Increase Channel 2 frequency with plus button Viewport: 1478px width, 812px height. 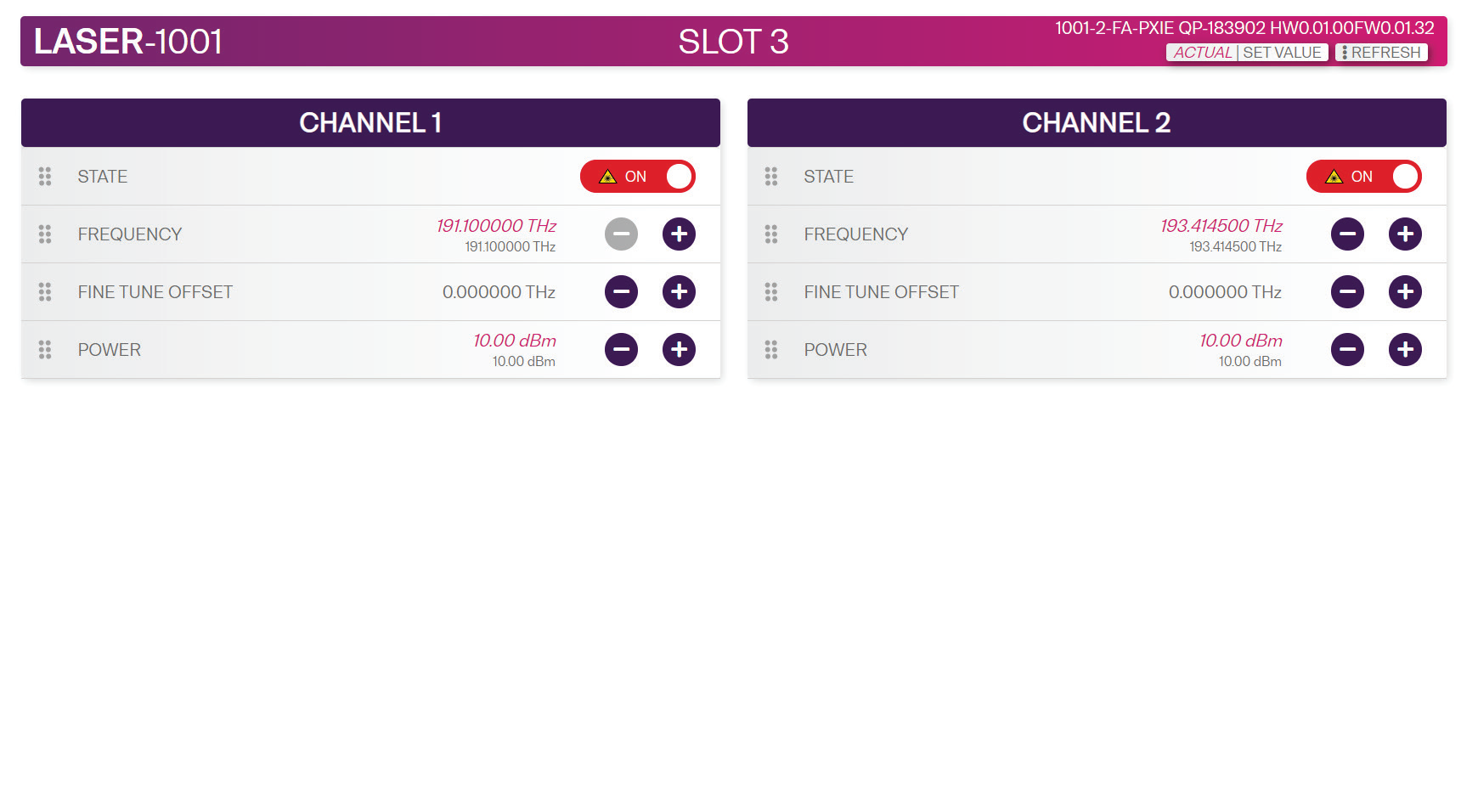tap(1405, 234)
